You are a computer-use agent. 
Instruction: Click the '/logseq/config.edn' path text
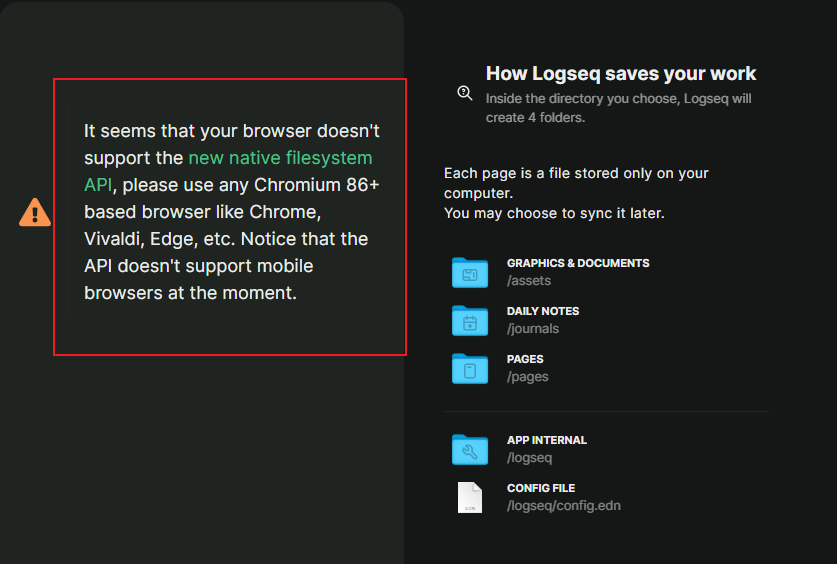[x=564, y=506]
